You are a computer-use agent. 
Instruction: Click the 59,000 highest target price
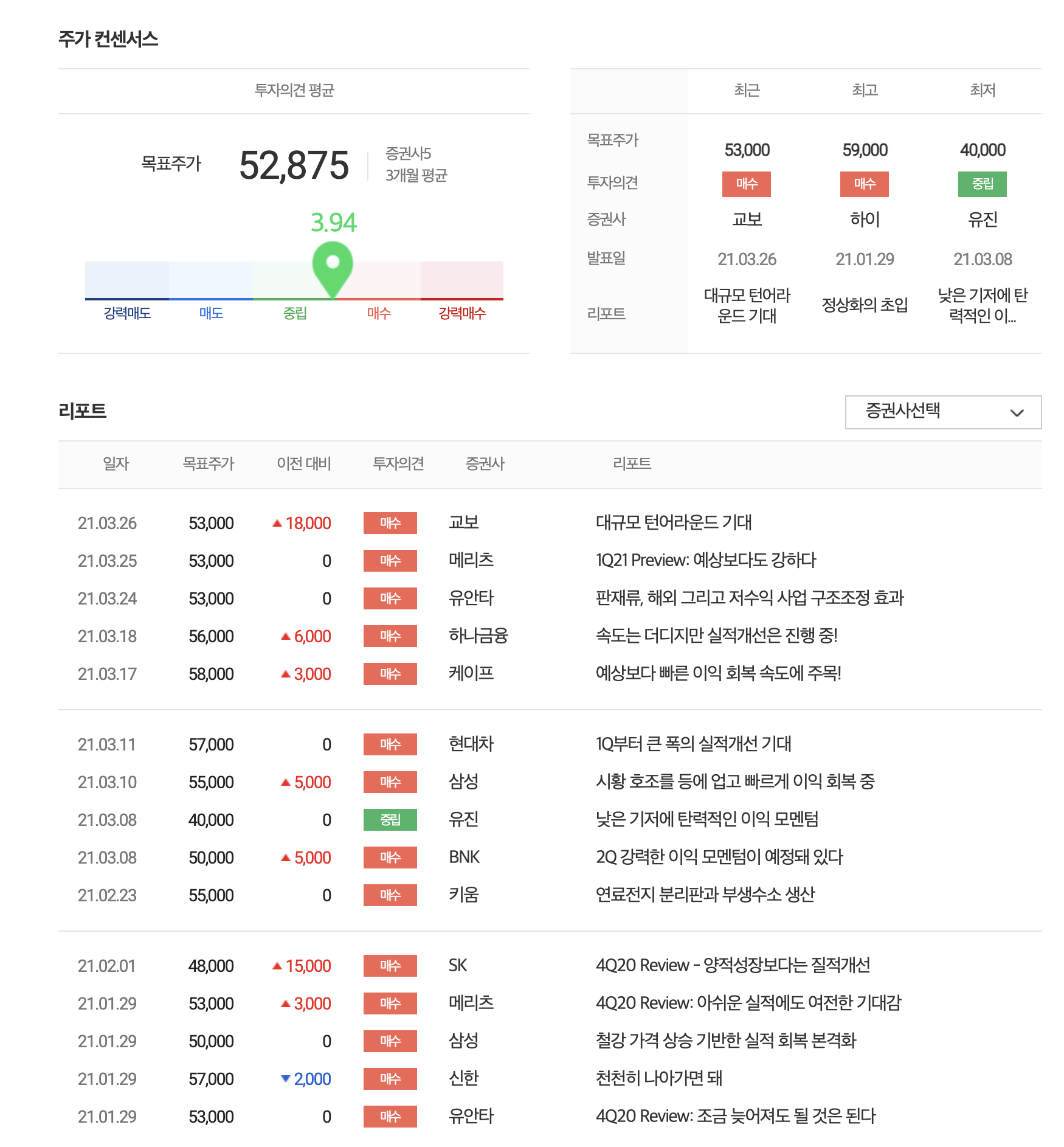865,150
